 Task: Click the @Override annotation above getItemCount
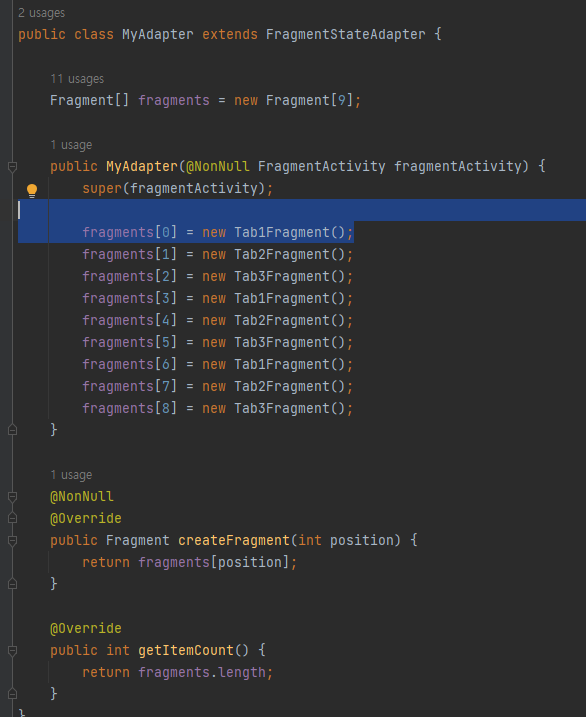click(86, 628)
